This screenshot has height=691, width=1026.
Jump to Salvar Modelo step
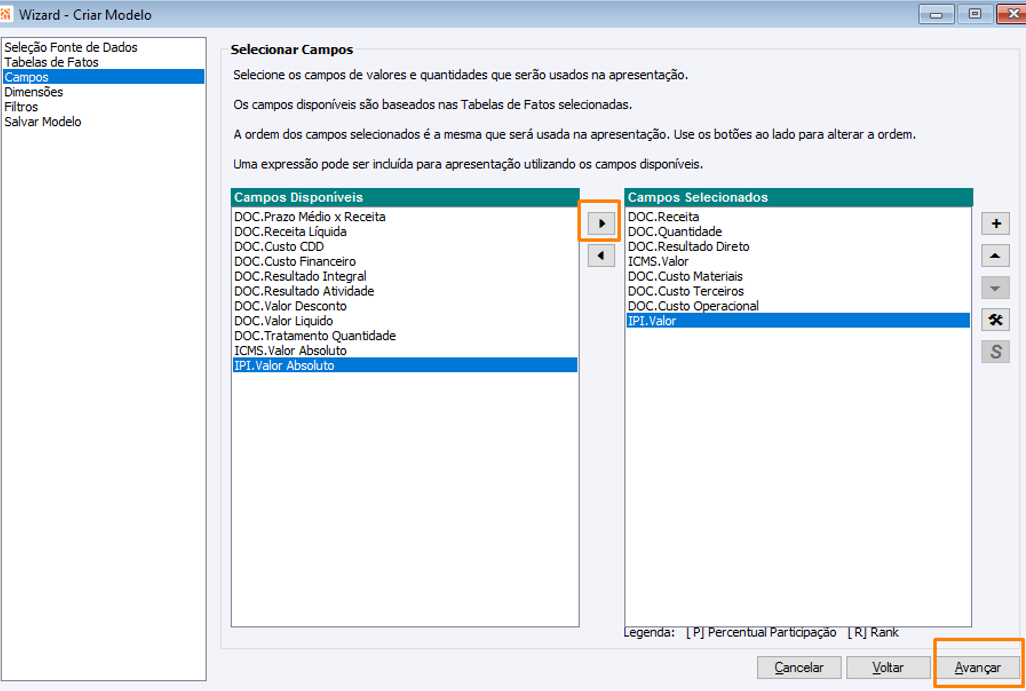pos(43,122)
